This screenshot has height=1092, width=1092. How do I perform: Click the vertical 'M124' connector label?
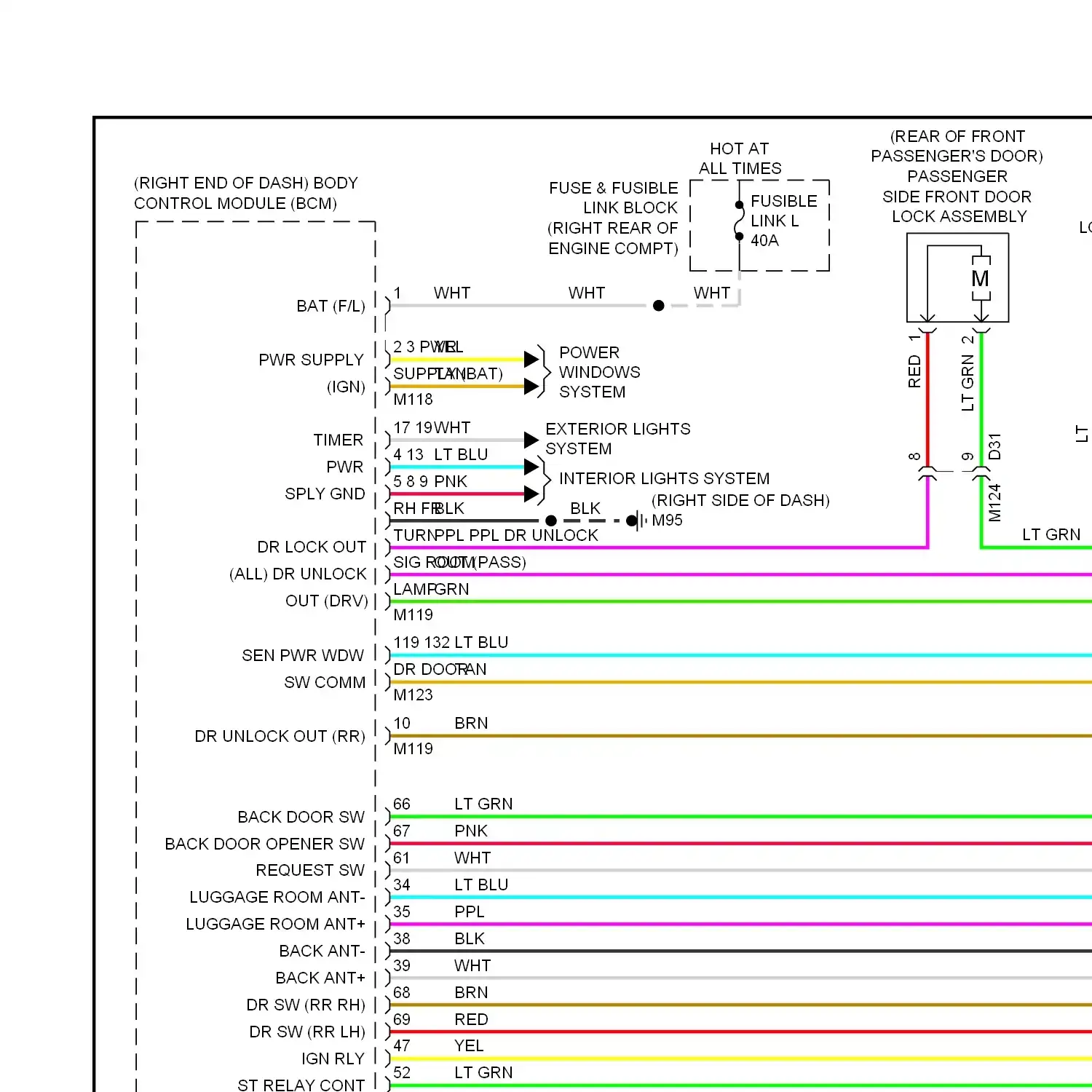(994, 502)
